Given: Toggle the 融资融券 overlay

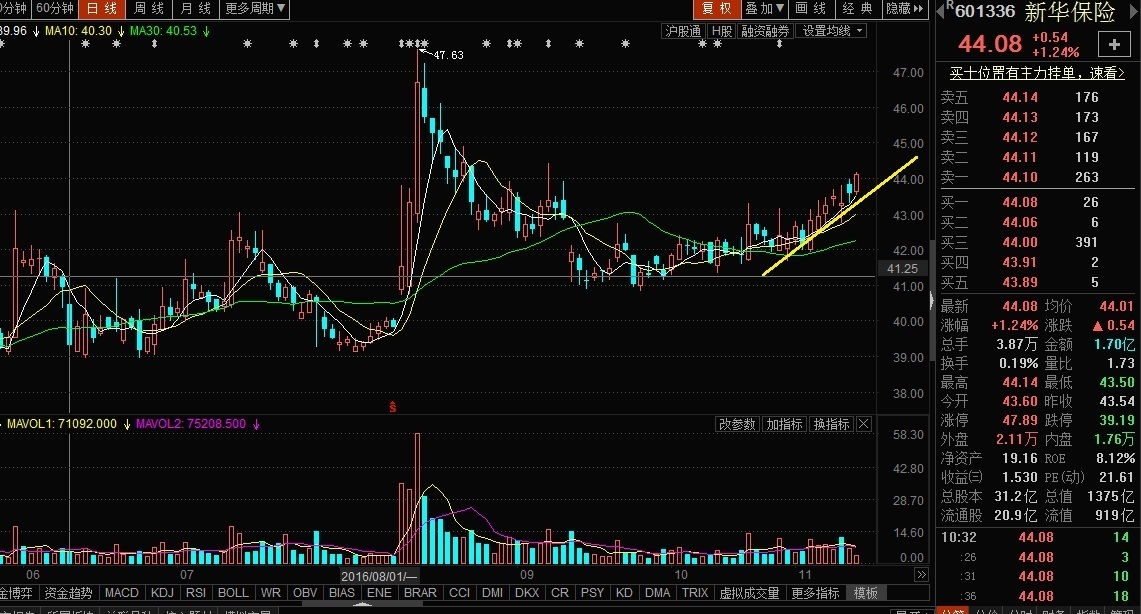Looking at the screenshot, I should point(766,31).
